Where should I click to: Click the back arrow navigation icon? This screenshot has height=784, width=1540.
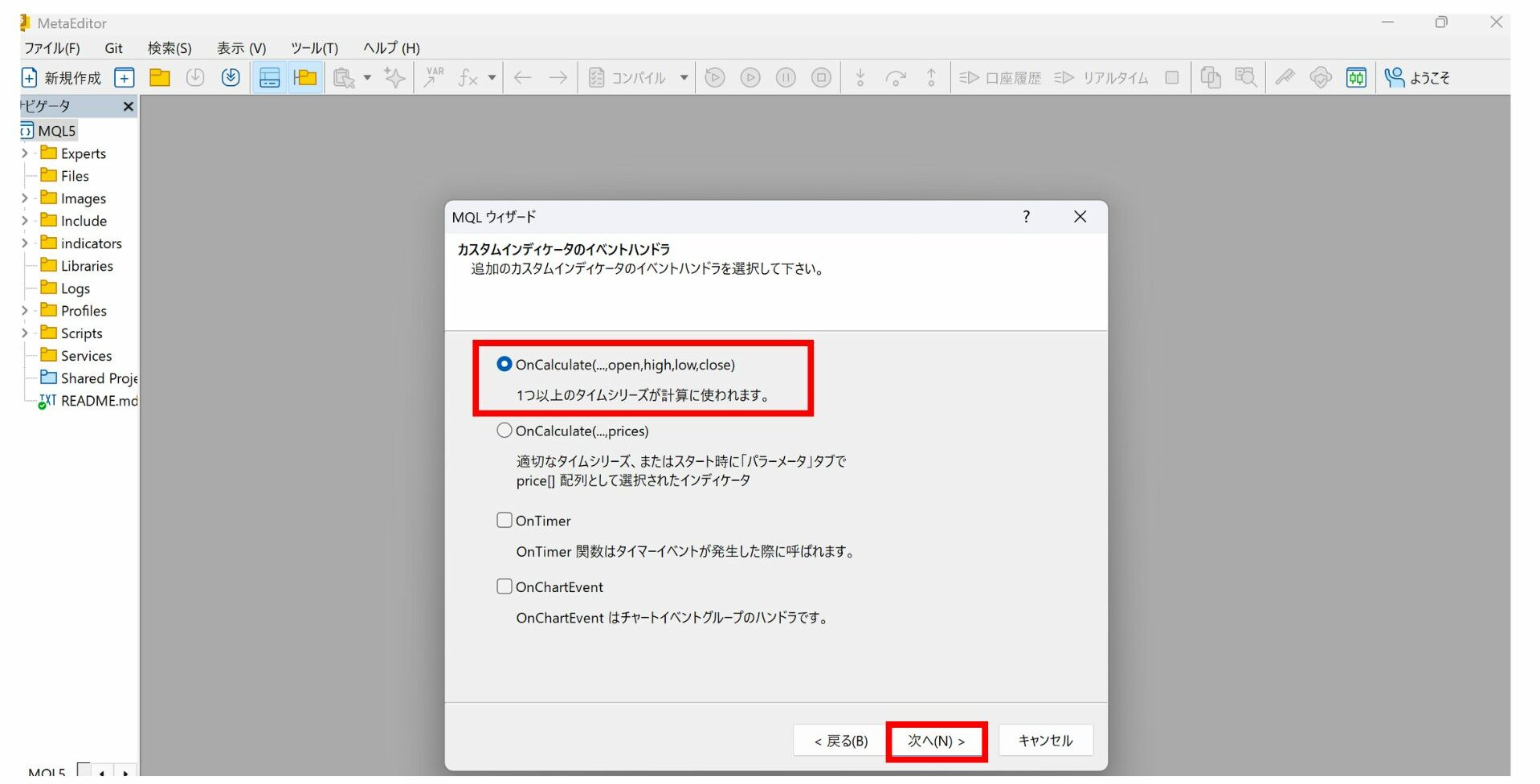pyautogui.click(x=523, y=78)
